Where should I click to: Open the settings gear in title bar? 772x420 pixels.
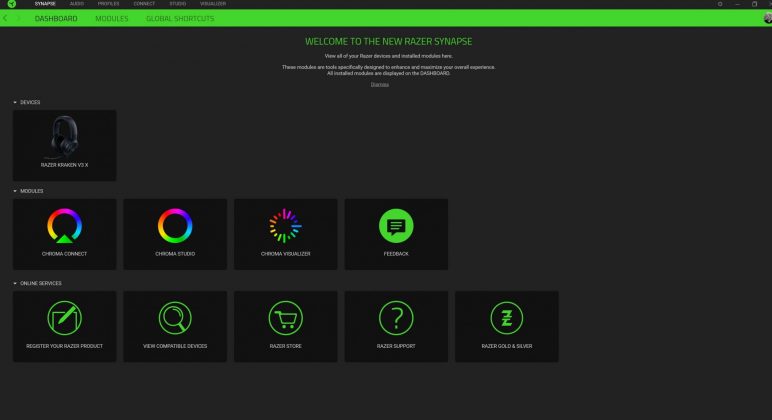point(720,4)
